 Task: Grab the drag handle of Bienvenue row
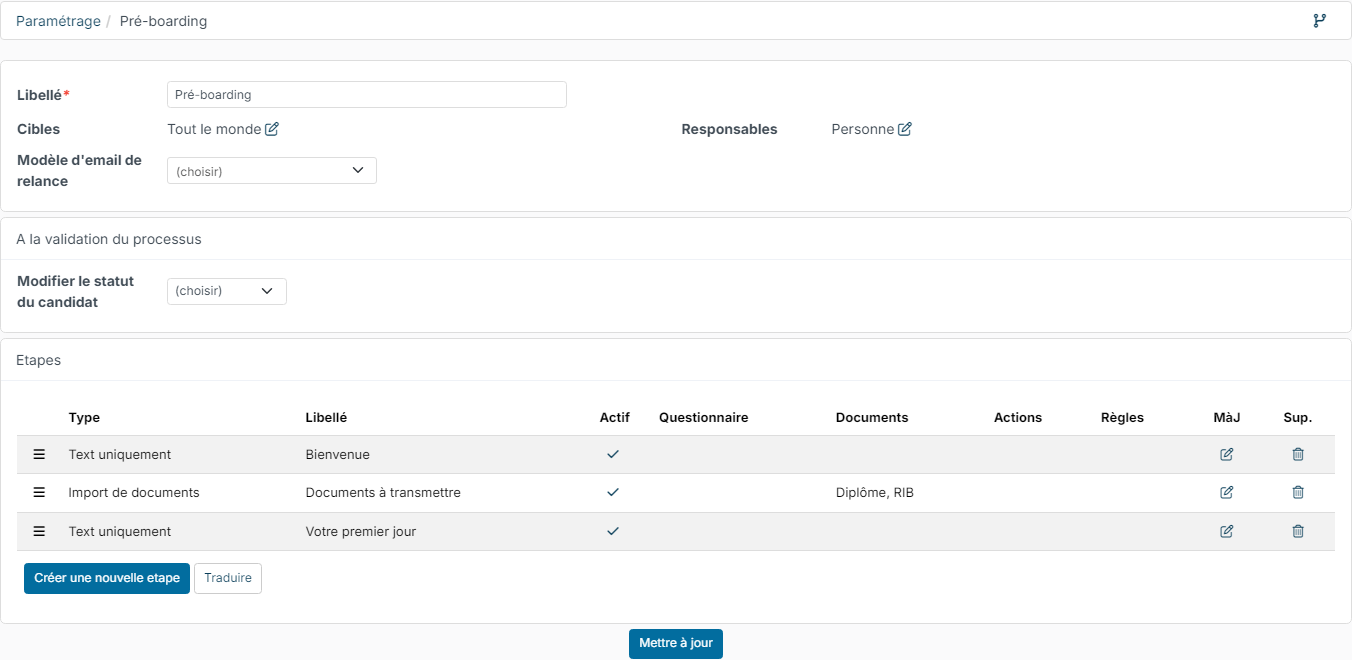click(40, 454)
